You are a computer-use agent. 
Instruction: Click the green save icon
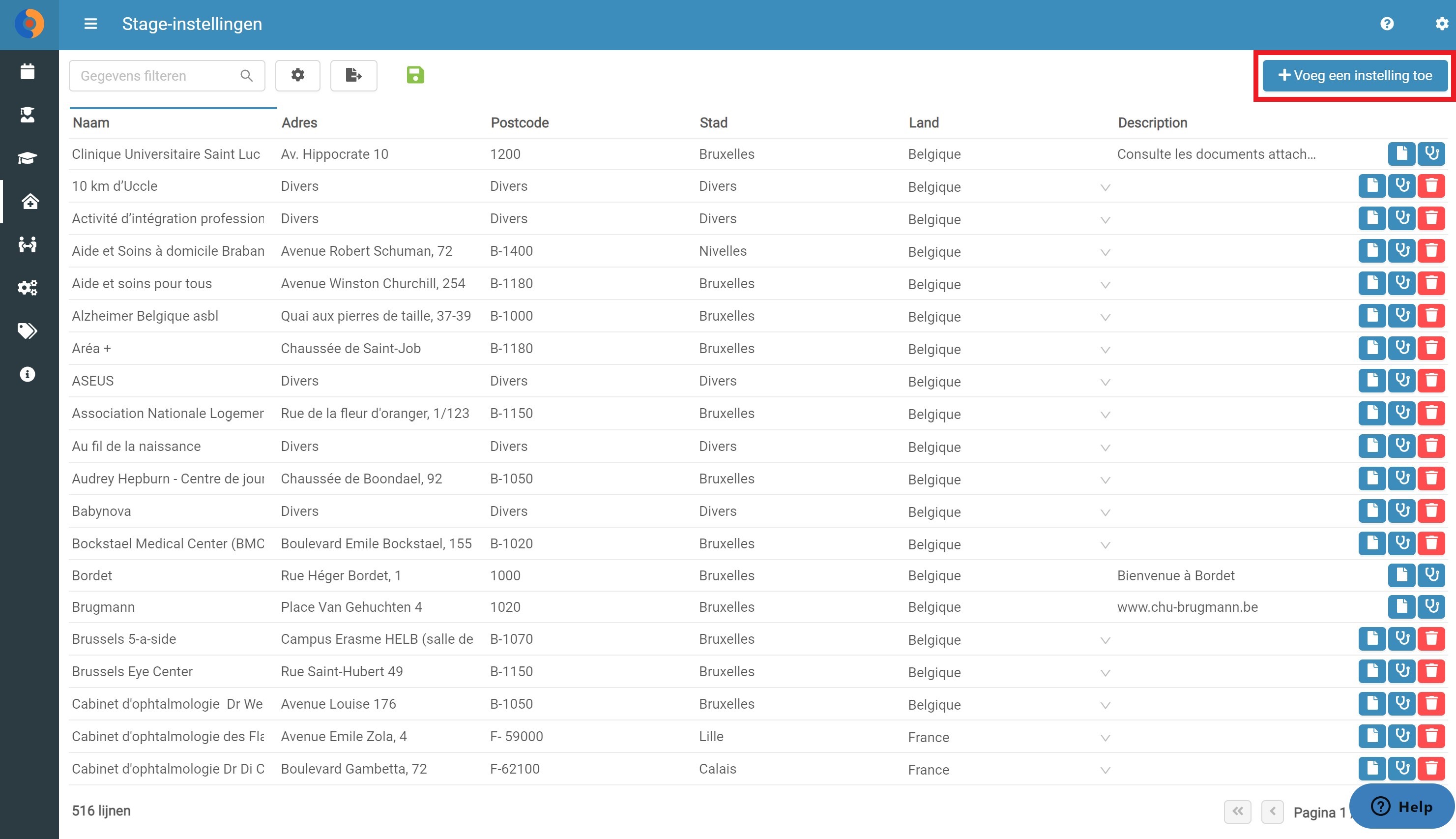[415, 75]
